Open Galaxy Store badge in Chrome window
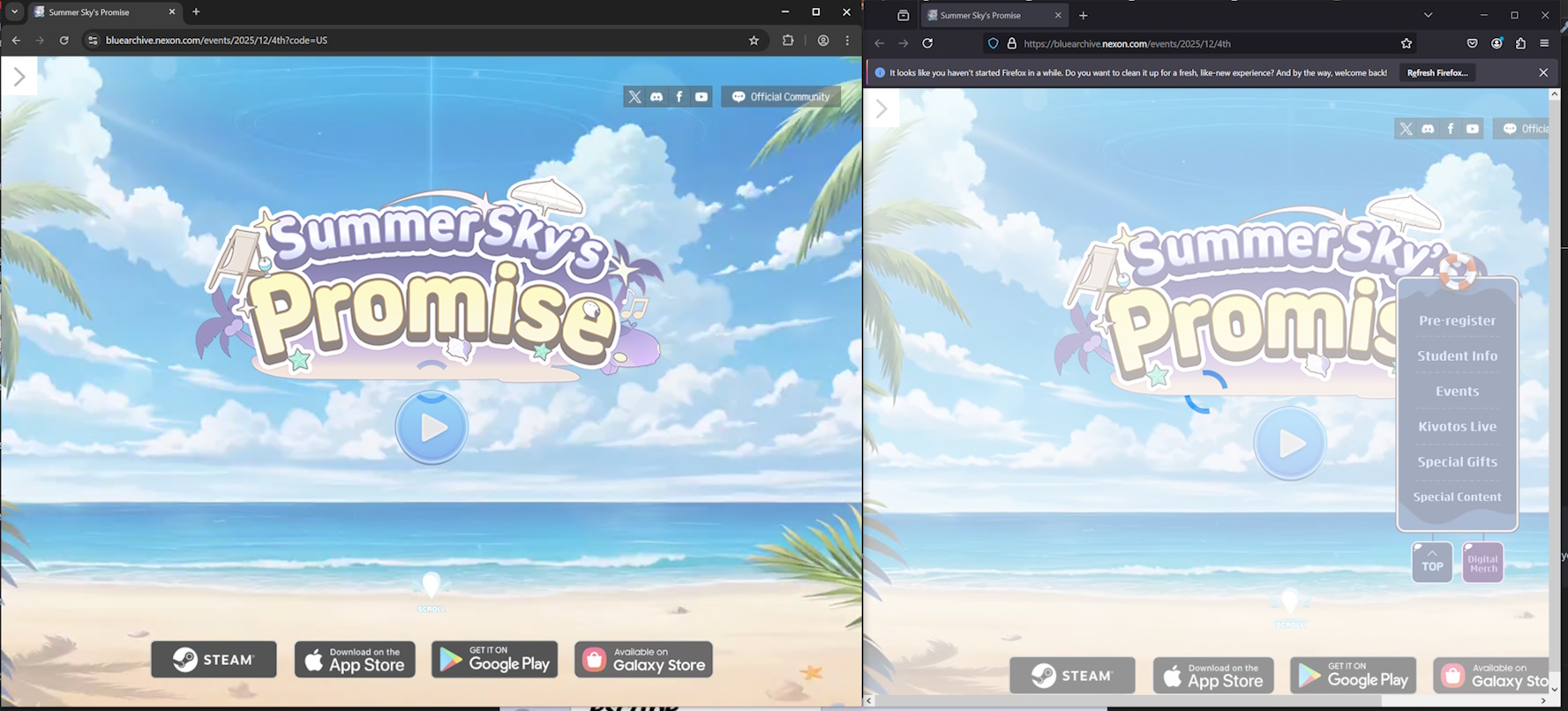1568x711 pixels. 643,659
